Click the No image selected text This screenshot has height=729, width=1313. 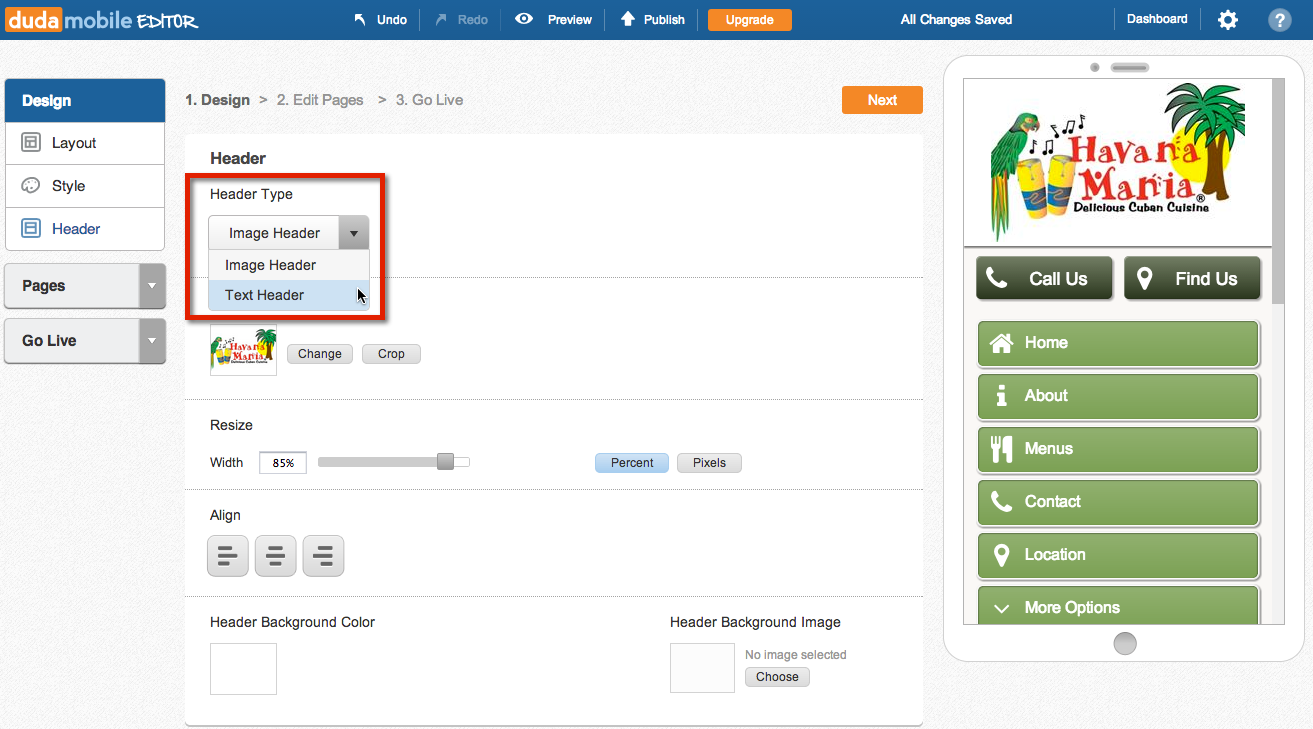[x=796, y=655]
